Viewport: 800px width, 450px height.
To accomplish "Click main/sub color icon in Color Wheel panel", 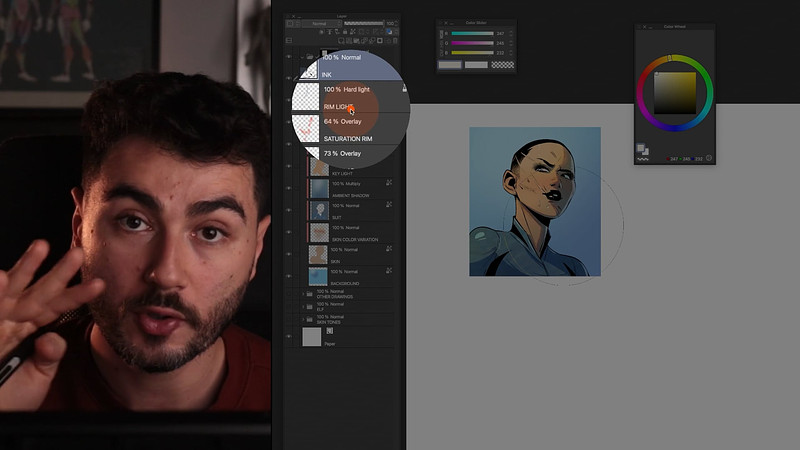I will click(x=642, y=149).
